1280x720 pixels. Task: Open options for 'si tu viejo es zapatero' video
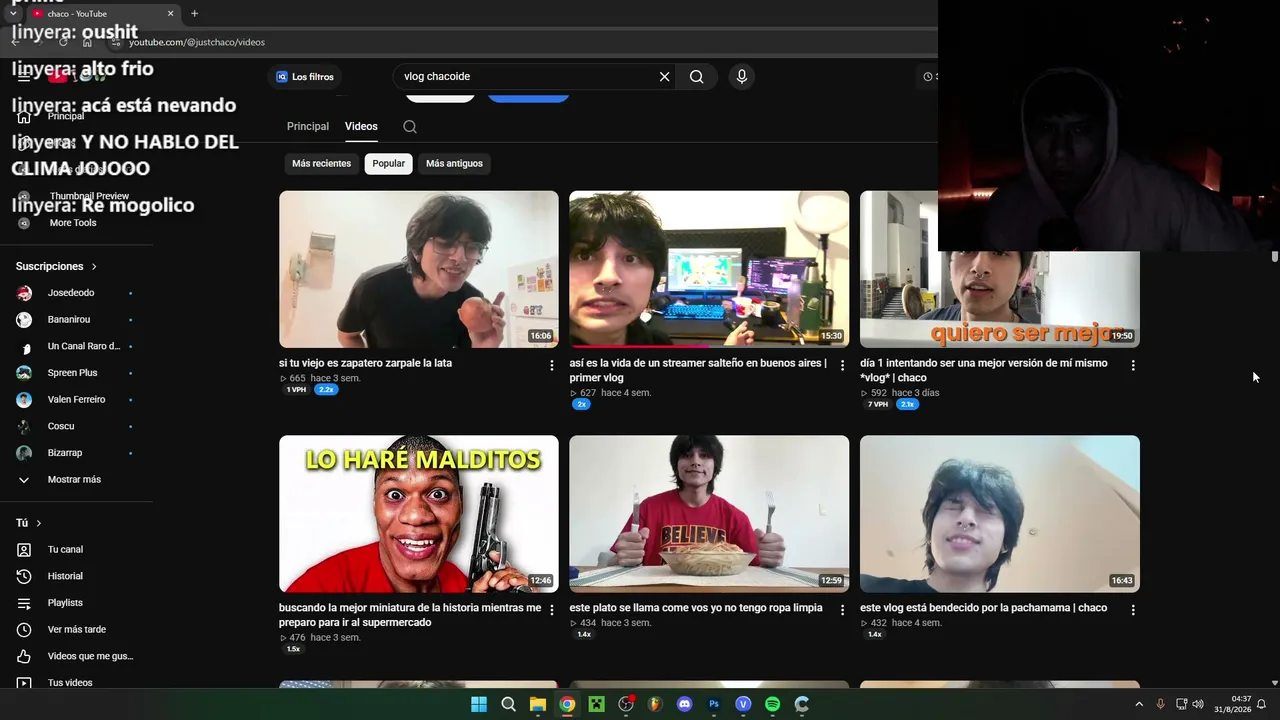[551, 366]
